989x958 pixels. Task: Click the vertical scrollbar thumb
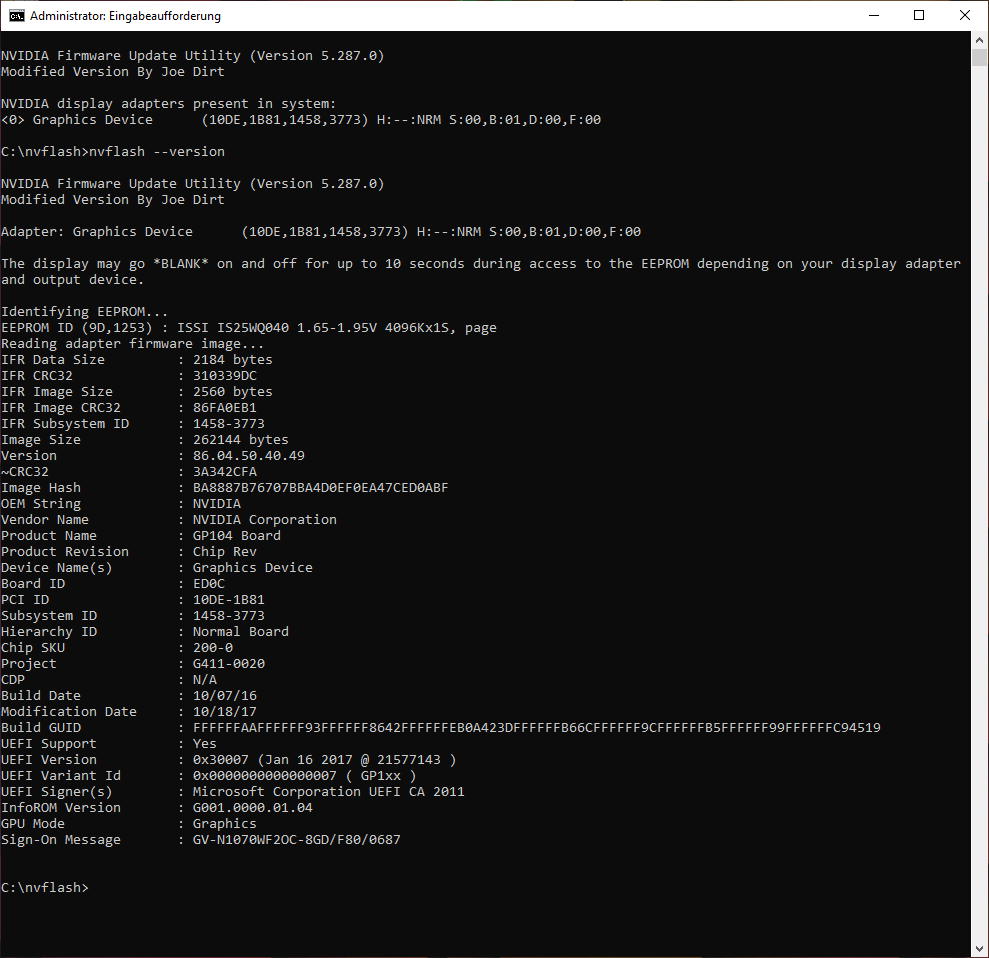979,57
